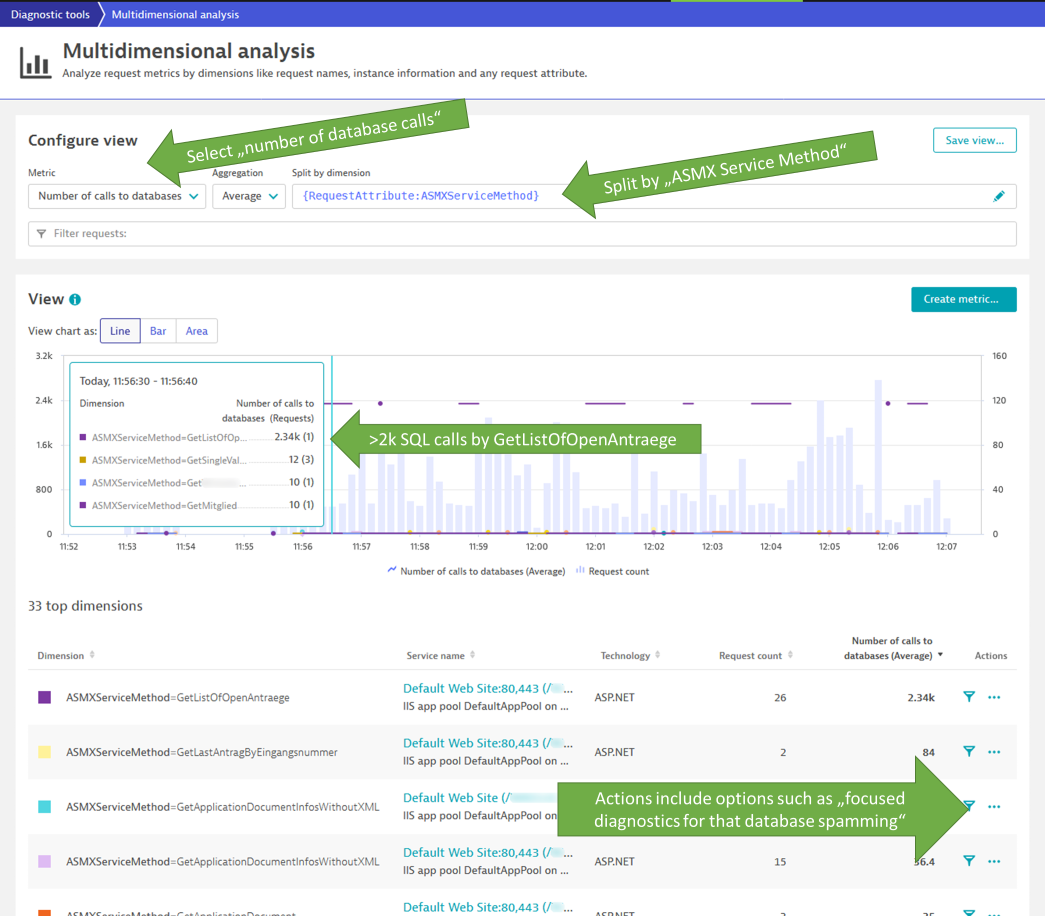Image resolution: width=1045 pixels, height=916 pixels.
Task: Filter on the GetApplicationDocumentInfosWithoutXML row funnel
Action: [x=968, y=806]
